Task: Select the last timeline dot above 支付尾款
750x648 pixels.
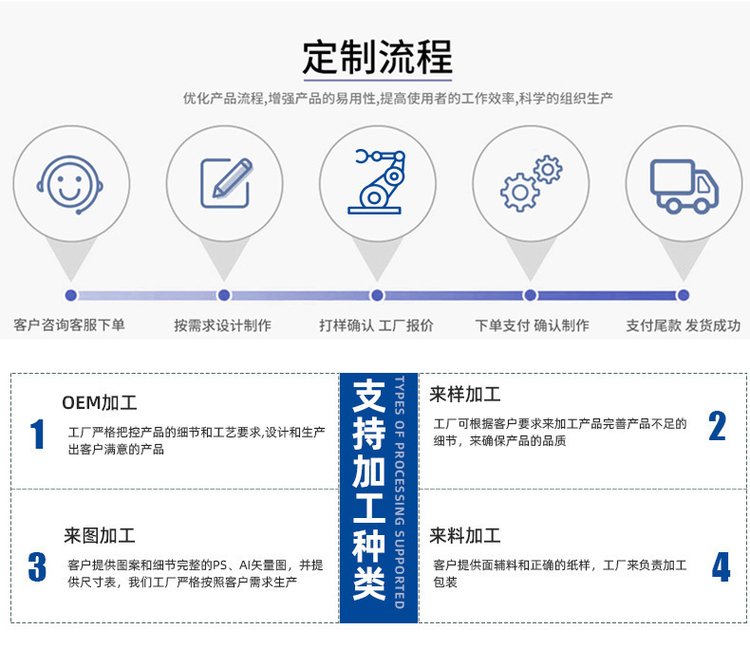Action: 684,295
